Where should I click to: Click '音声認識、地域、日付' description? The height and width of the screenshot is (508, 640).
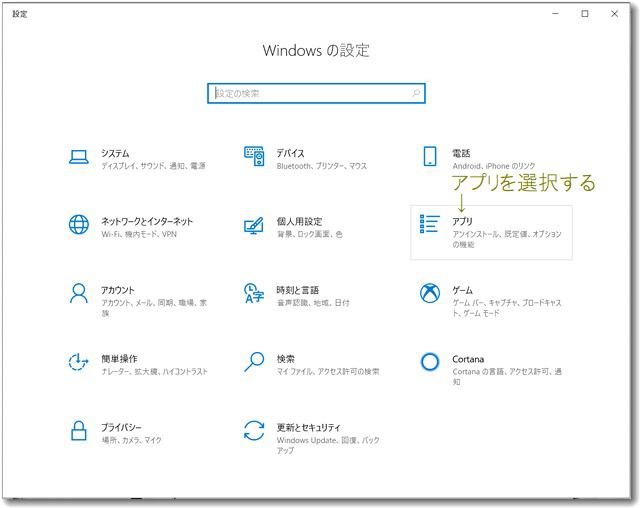(x=313, y=303)
